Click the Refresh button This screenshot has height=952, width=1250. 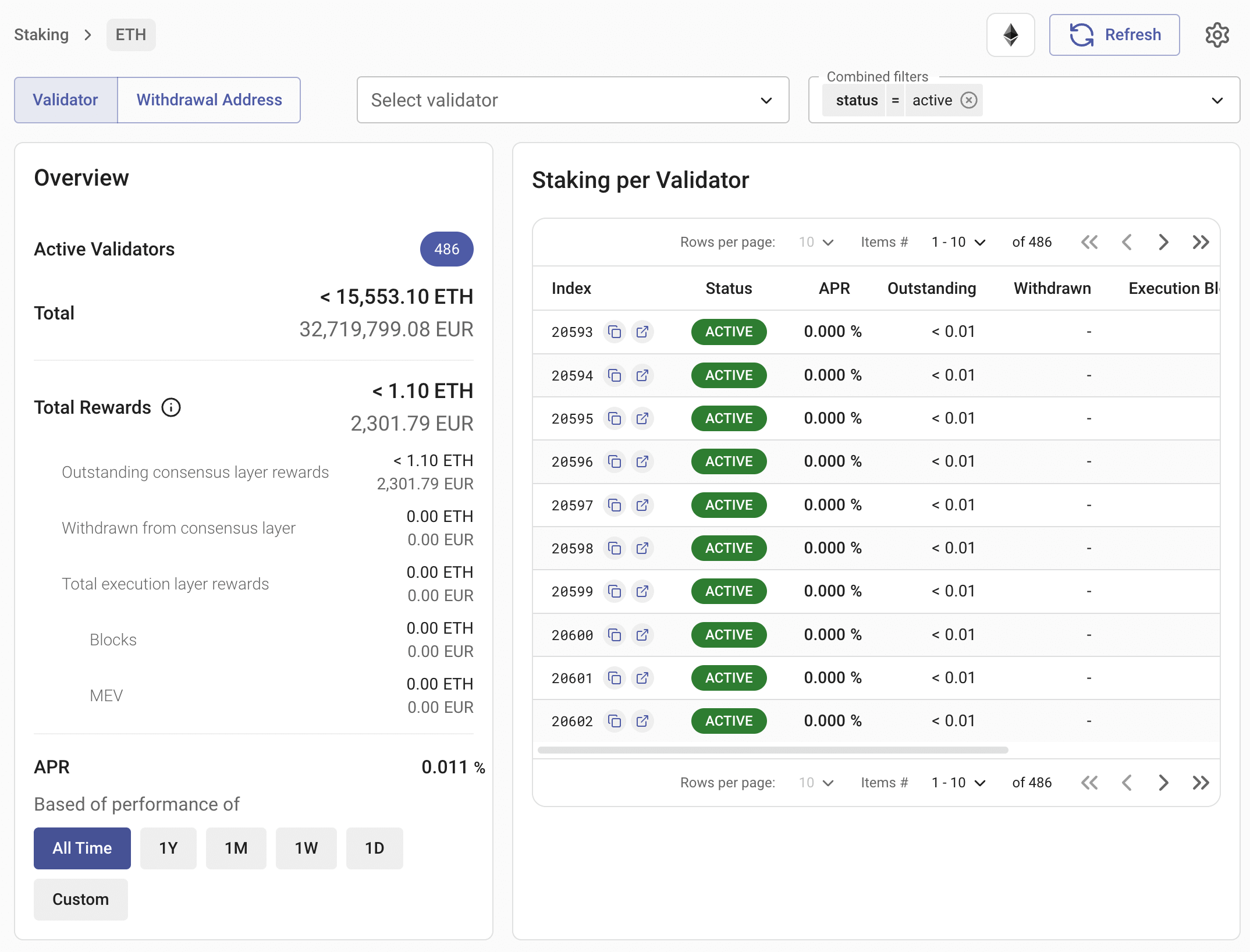coord(1114,35)
